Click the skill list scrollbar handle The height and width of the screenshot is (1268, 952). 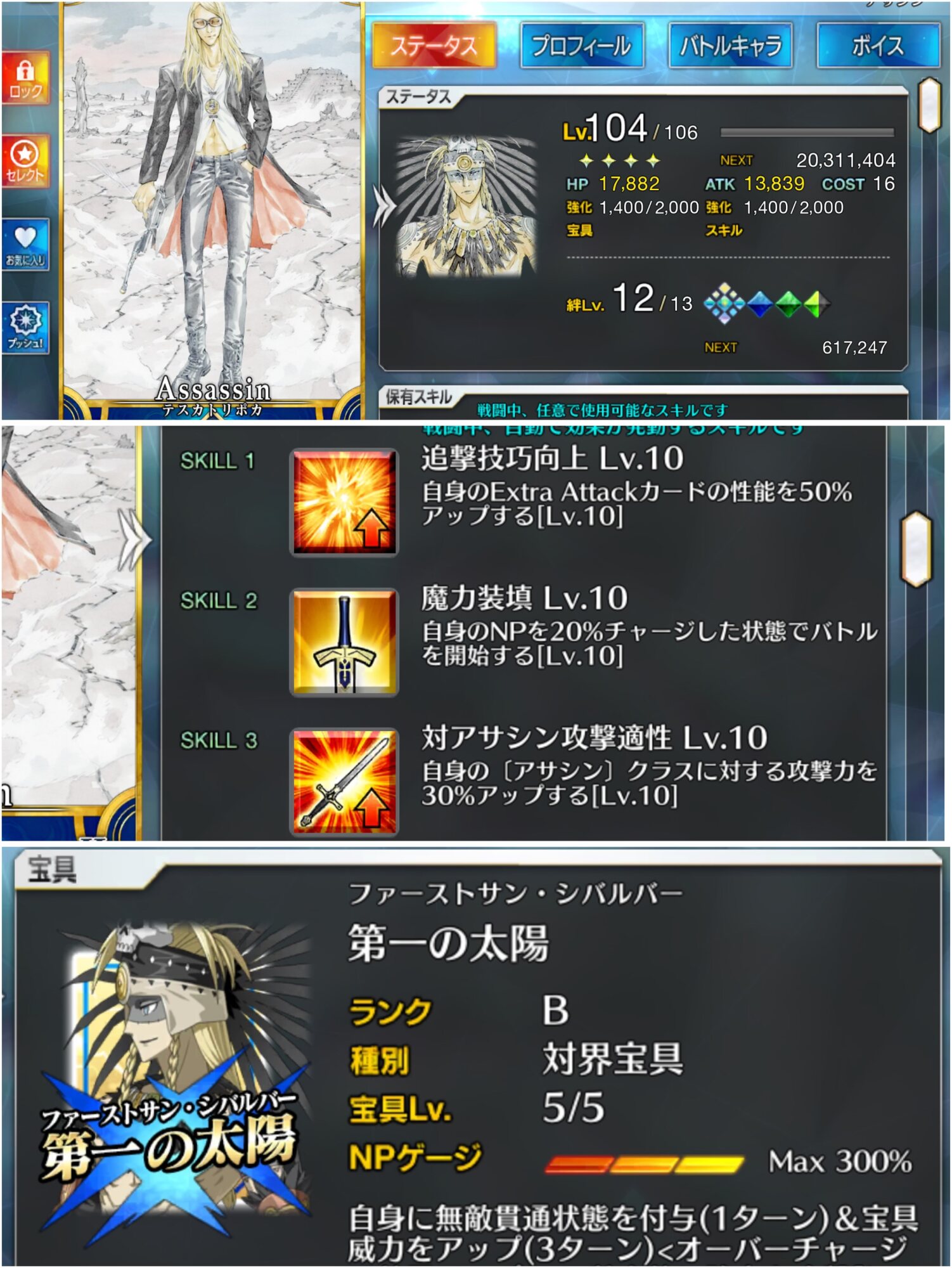[x=916, y=549]
